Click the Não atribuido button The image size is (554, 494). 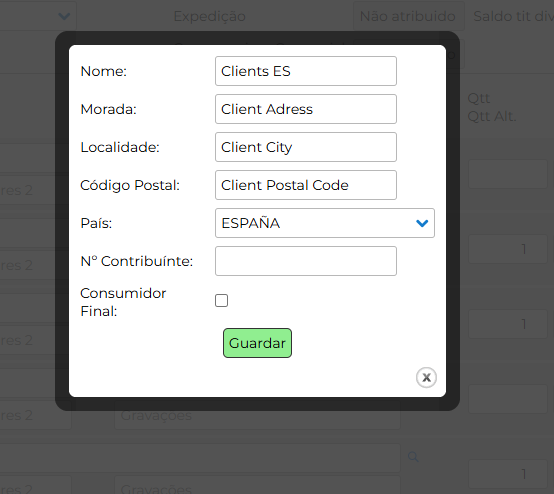click(x=408, y=16)
